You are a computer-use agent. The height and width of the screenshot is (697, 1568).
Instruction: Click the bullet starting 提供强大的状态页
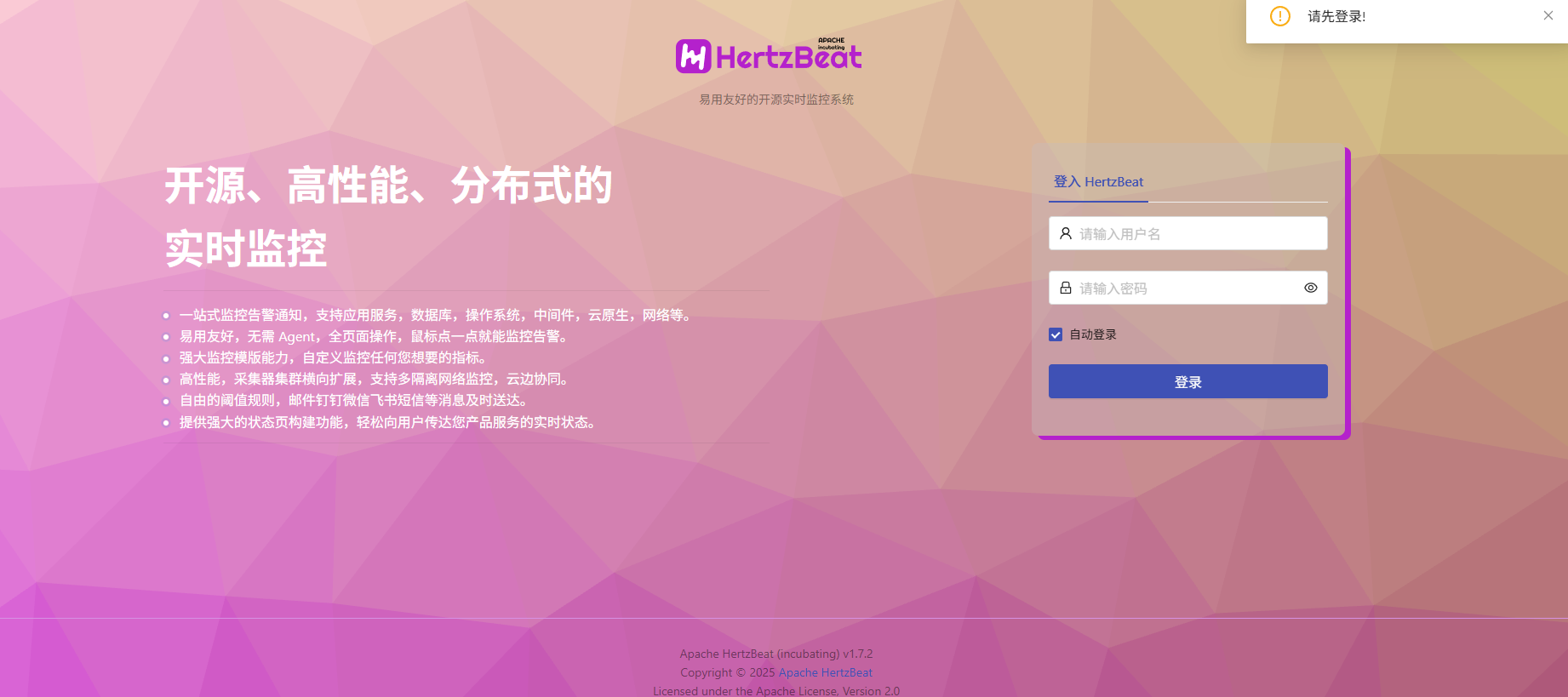tap(389, 422)
